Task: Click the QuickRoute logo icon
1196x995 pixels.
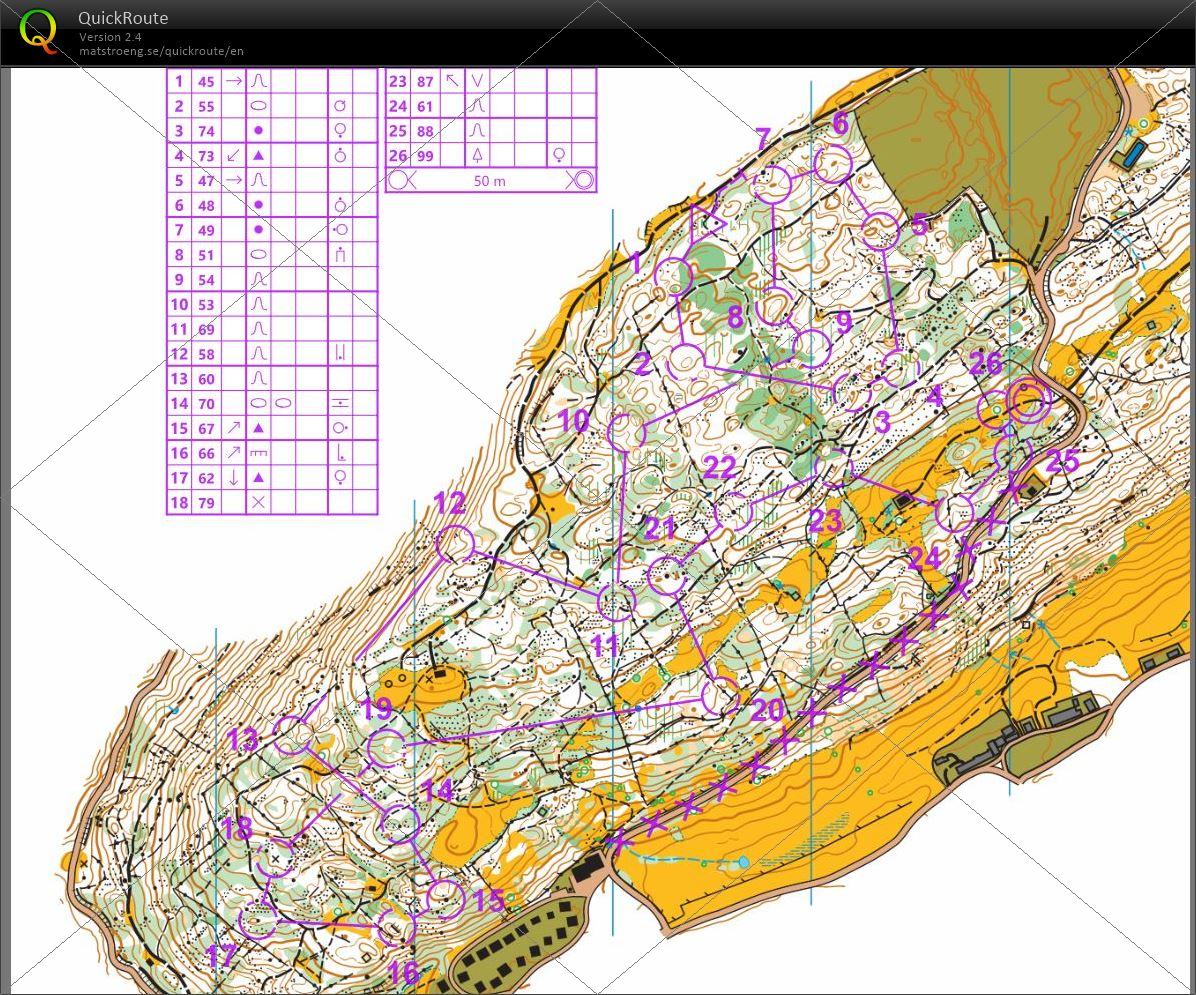Action: click(x=39, y=30)
